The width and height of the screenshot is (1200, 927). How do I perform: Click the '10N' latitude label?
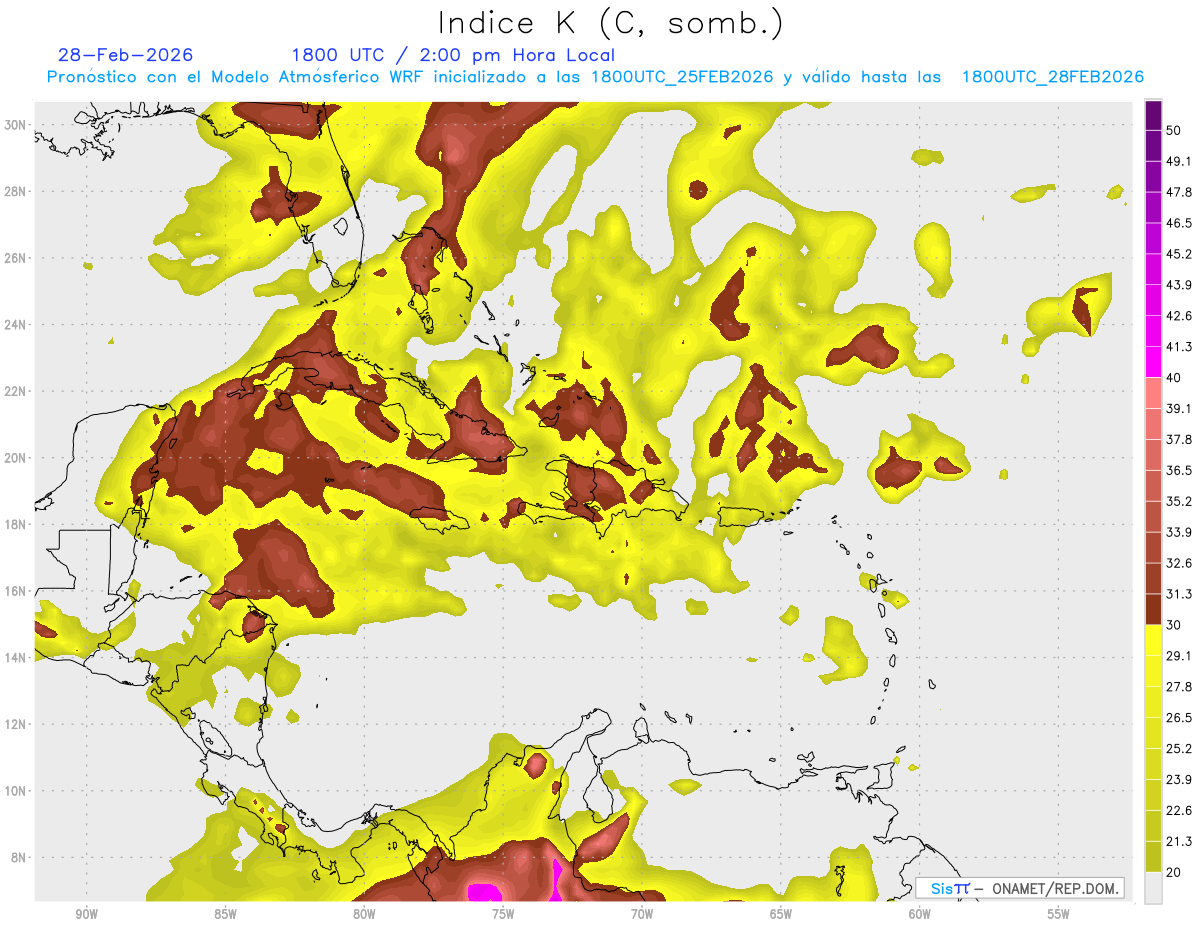[16, 791]
